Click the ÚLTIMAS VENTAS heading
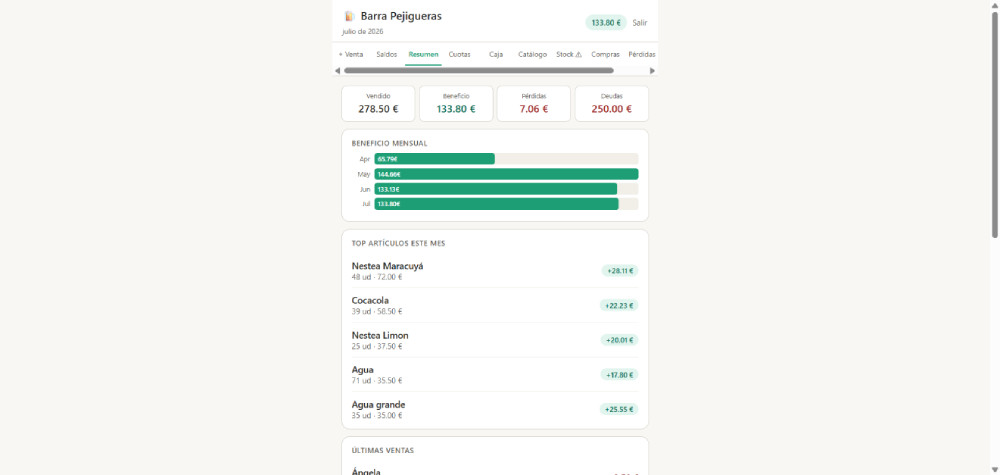Image resolution: width=1000 pixels, height=475 pixels. click(383, 450)
